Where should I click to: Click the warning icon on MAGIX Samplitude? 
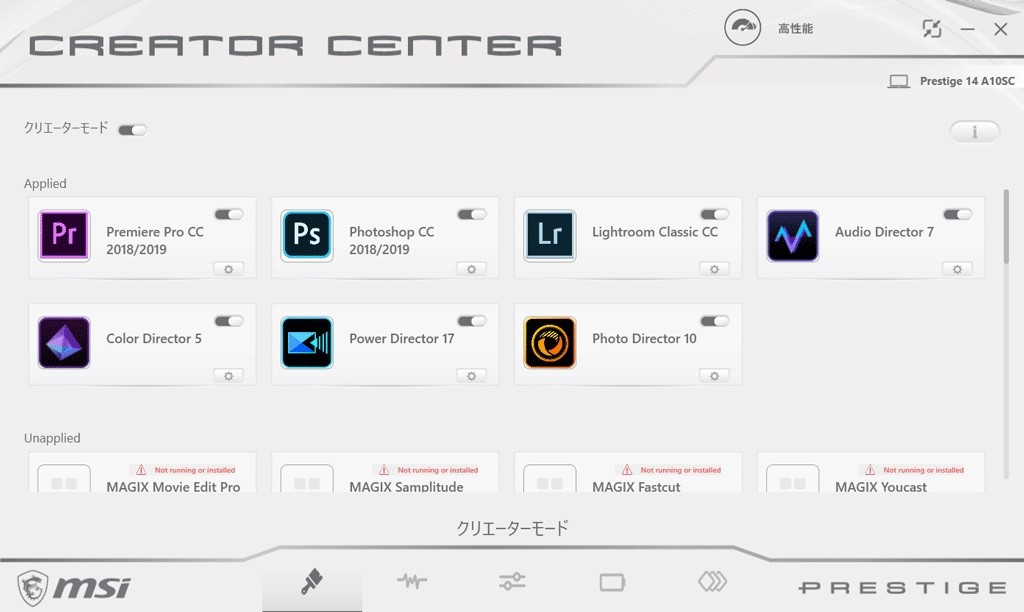click(x=384, y=470)
